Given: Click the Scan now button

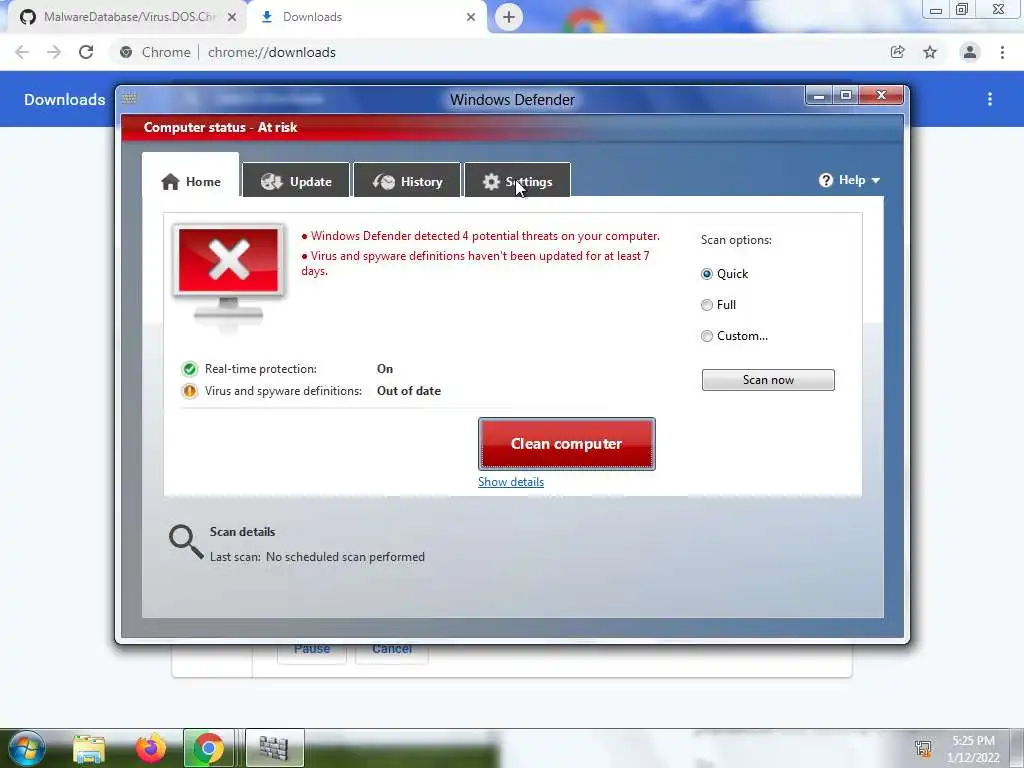Looking at the screenshot, I should point(768,380).
